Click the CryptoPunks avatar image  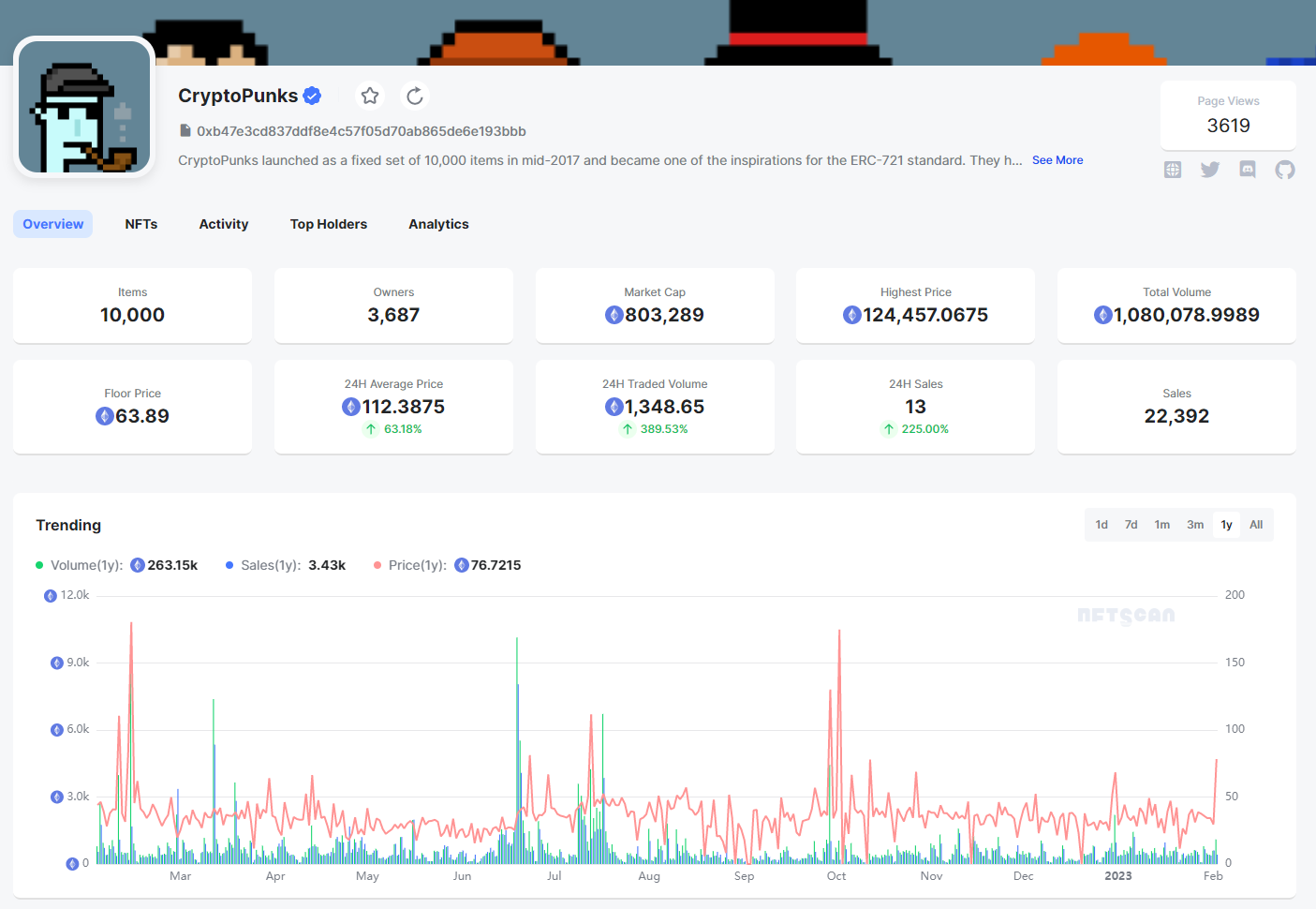pos(84,107)
